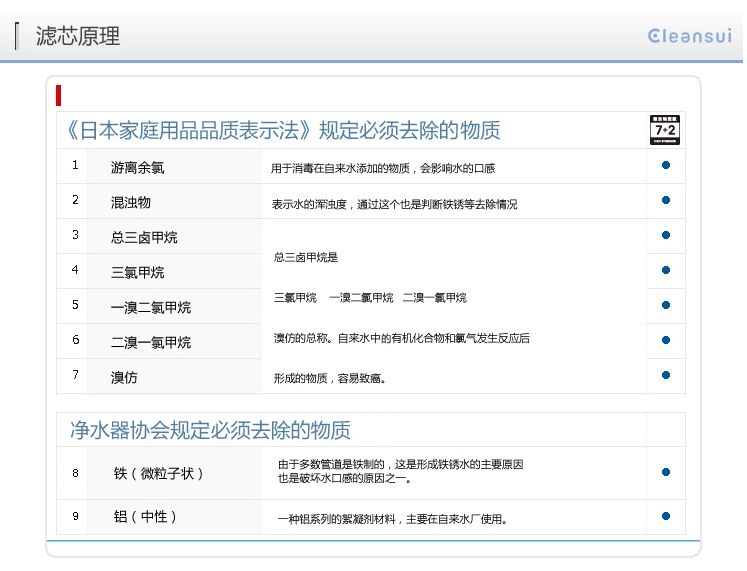The width and height of the screenshot is (747, 571).
Task: Click the 铁(微粒子状) row label
Action: pos(158,473)
